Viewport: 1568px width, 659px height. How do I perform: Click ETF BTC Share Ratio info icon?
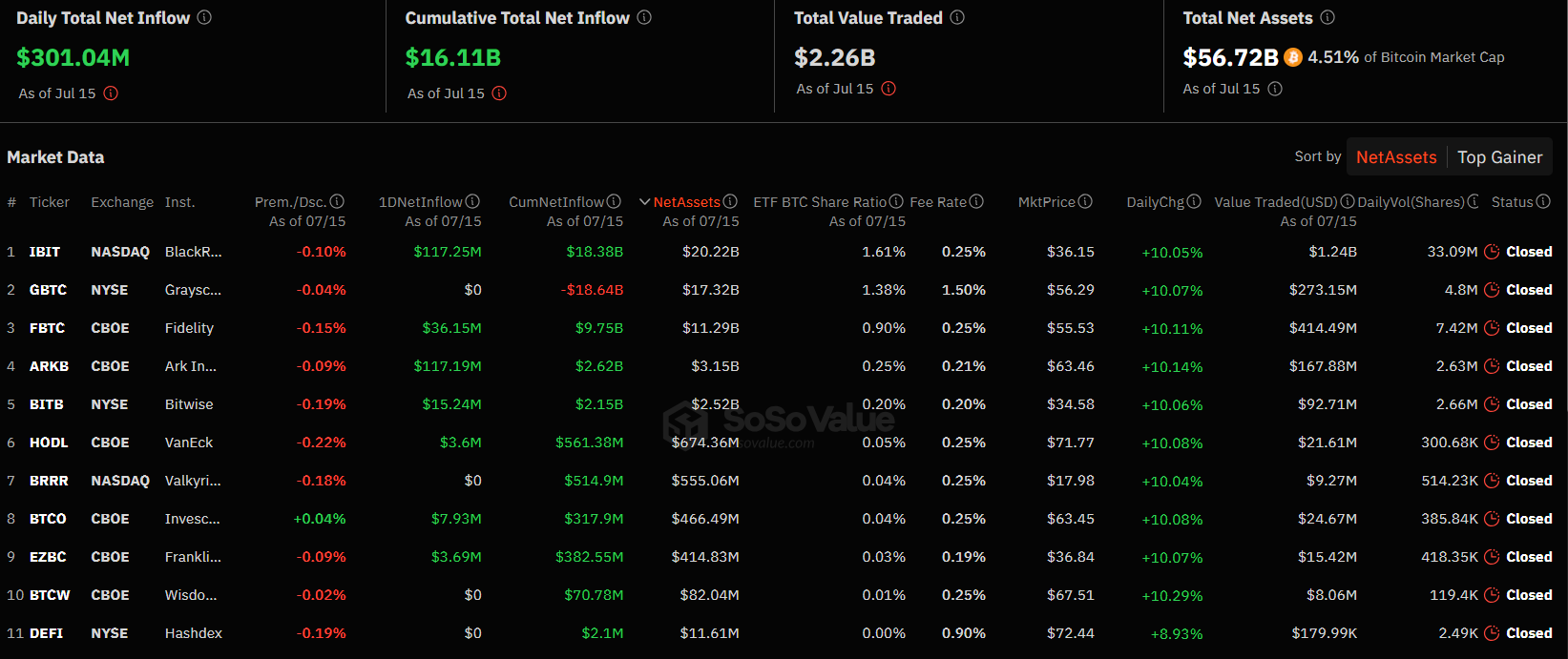click(x=896, y=201)
